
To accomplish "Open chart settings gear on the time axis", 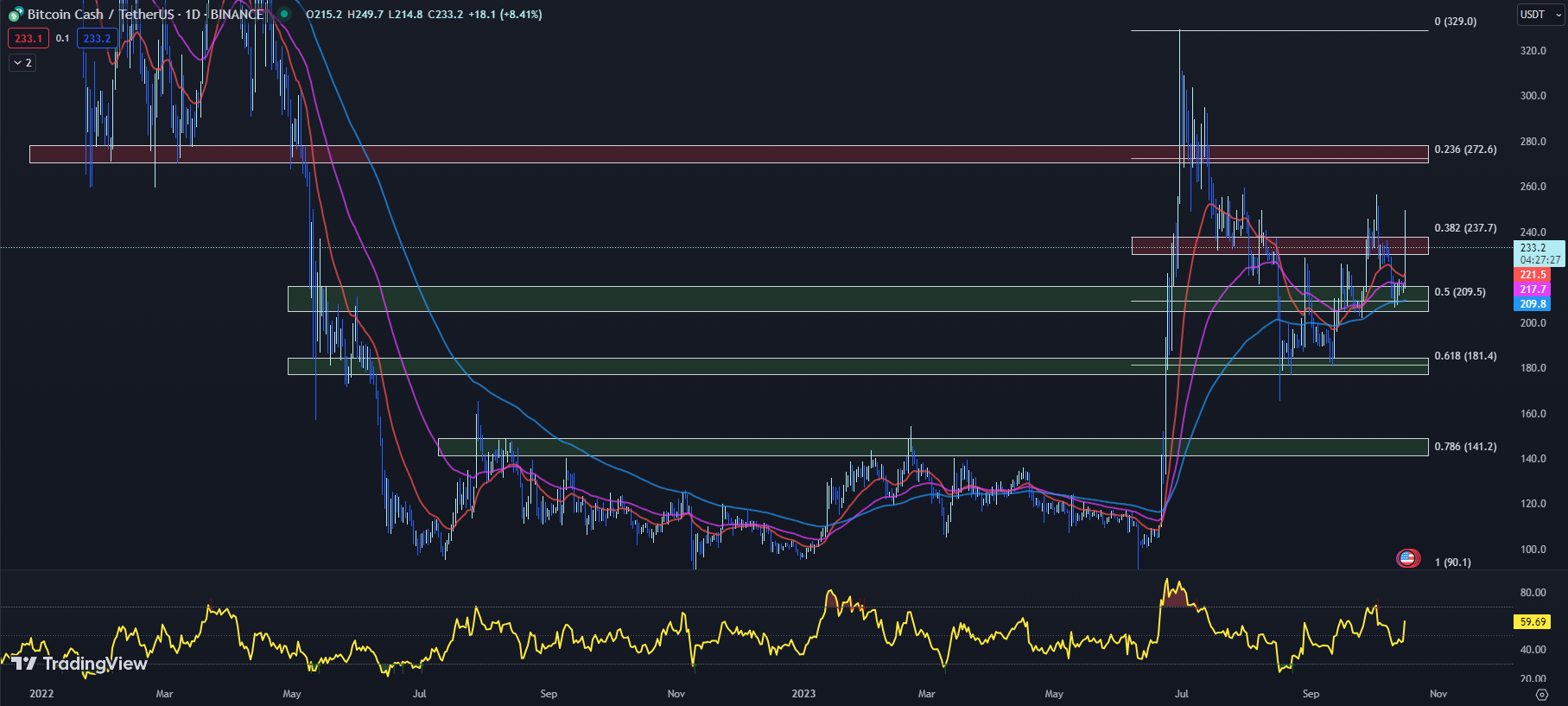I will pos(1541,694).
